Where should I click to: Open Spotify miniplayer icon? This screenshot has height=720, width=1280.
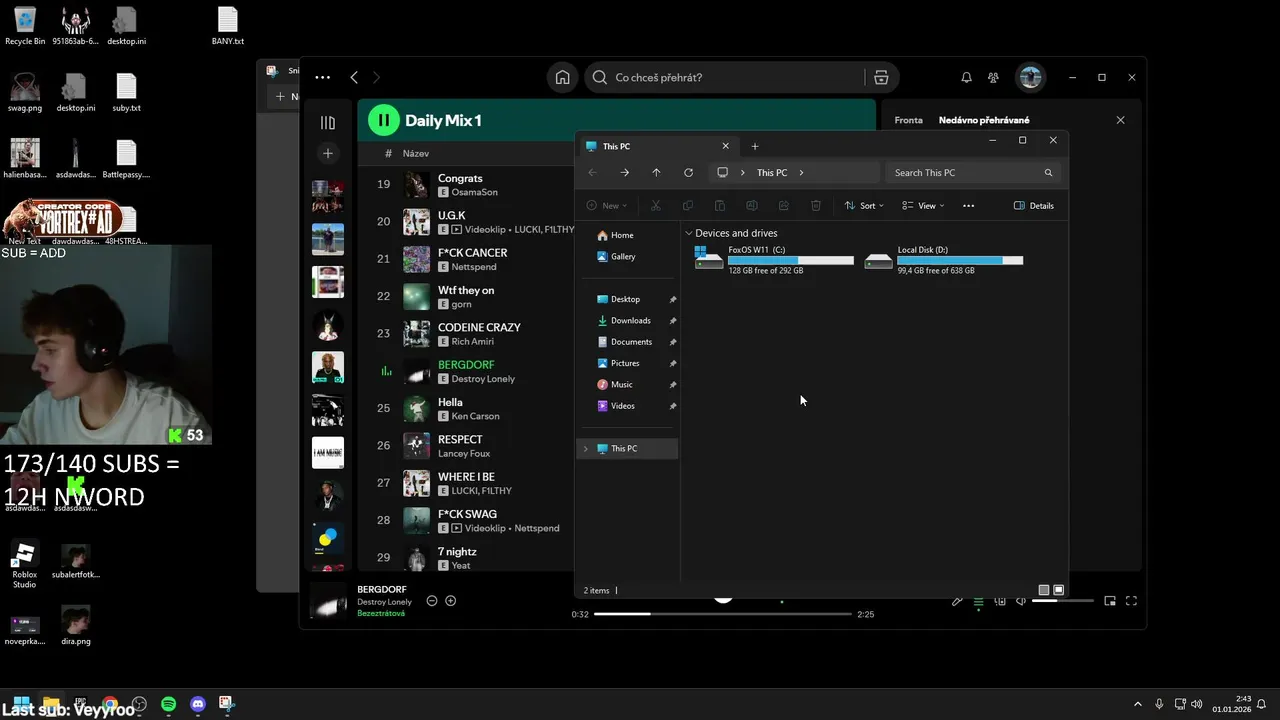[1110, 601]
